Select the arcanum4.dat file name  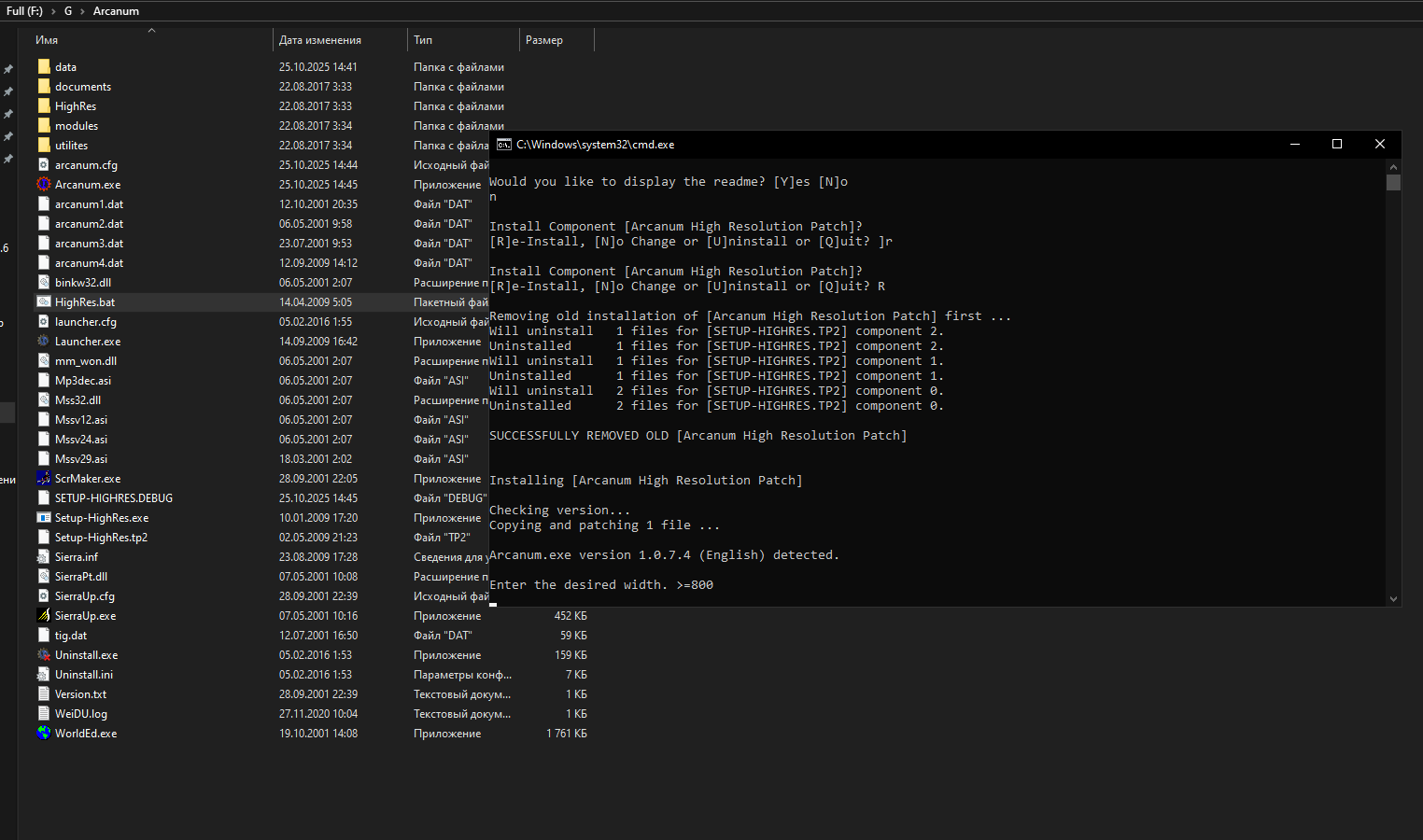point(89,263)
